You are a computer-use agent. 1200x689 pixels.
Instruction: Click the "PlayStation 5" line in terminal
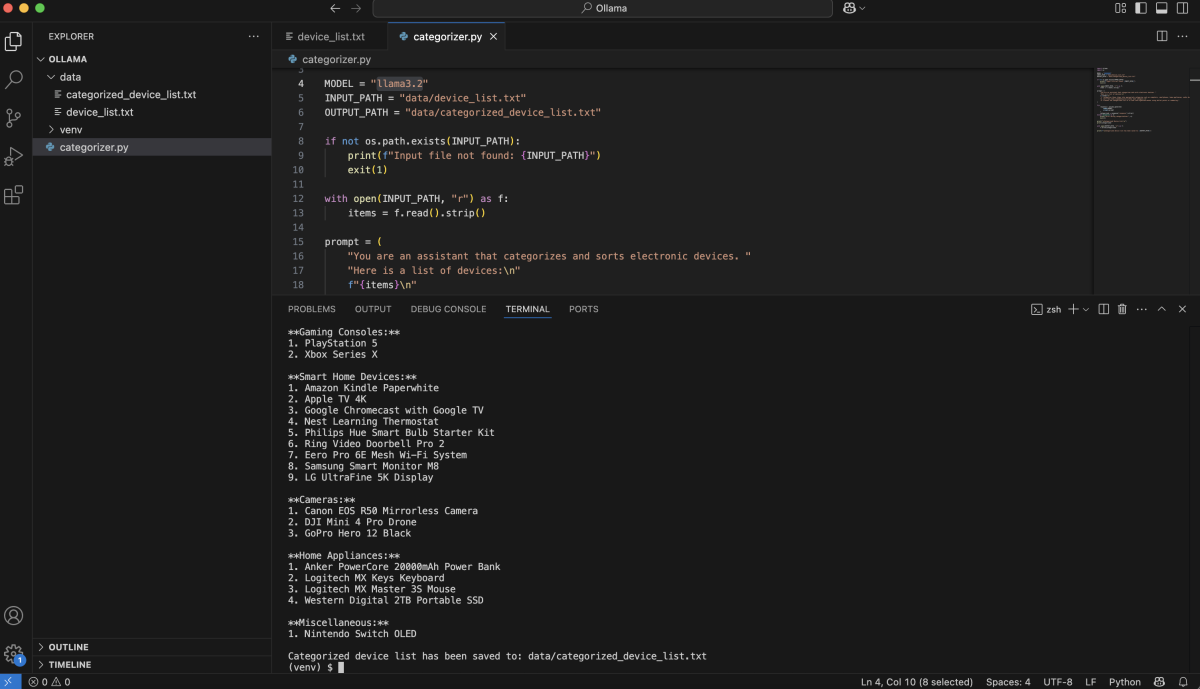[333, 343]
